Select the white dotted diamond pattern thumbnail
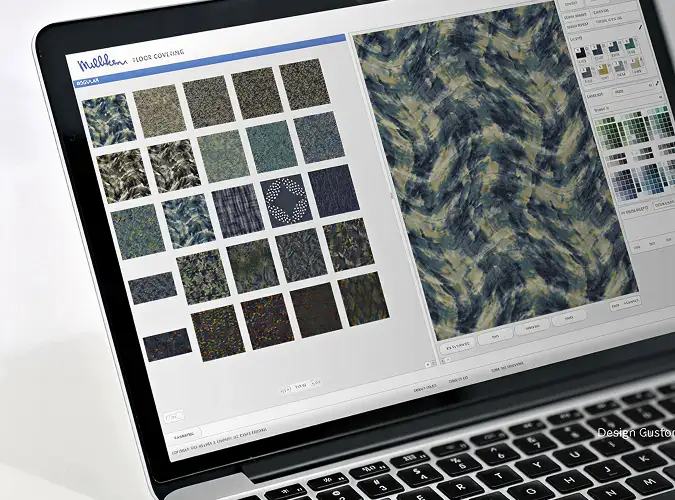Viewport: 675px width, 500px height. (x=285, y=198)
